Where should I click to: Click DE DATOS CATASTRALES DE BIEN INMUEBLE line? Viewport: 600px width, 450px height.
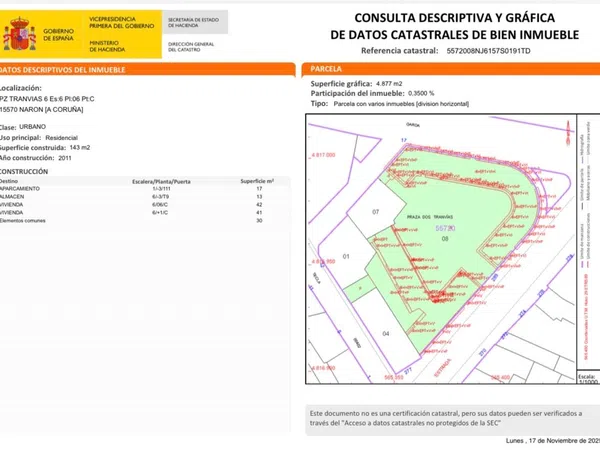(x=455, y=35)
